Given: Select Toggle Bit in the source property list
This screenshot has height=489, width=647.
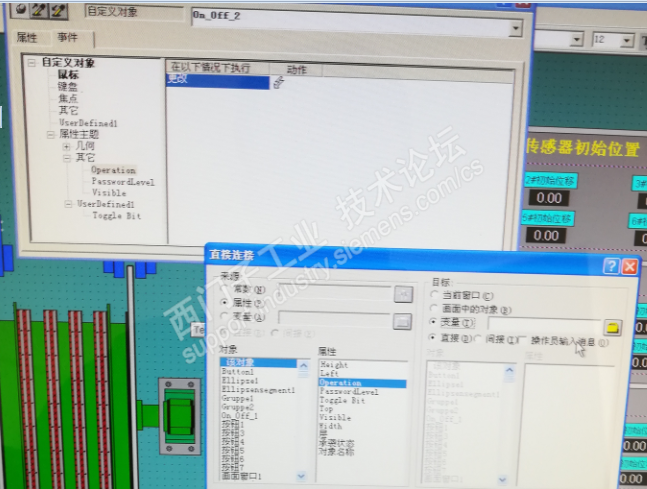Looking at the screenshot, I should [x=342, y=400].
